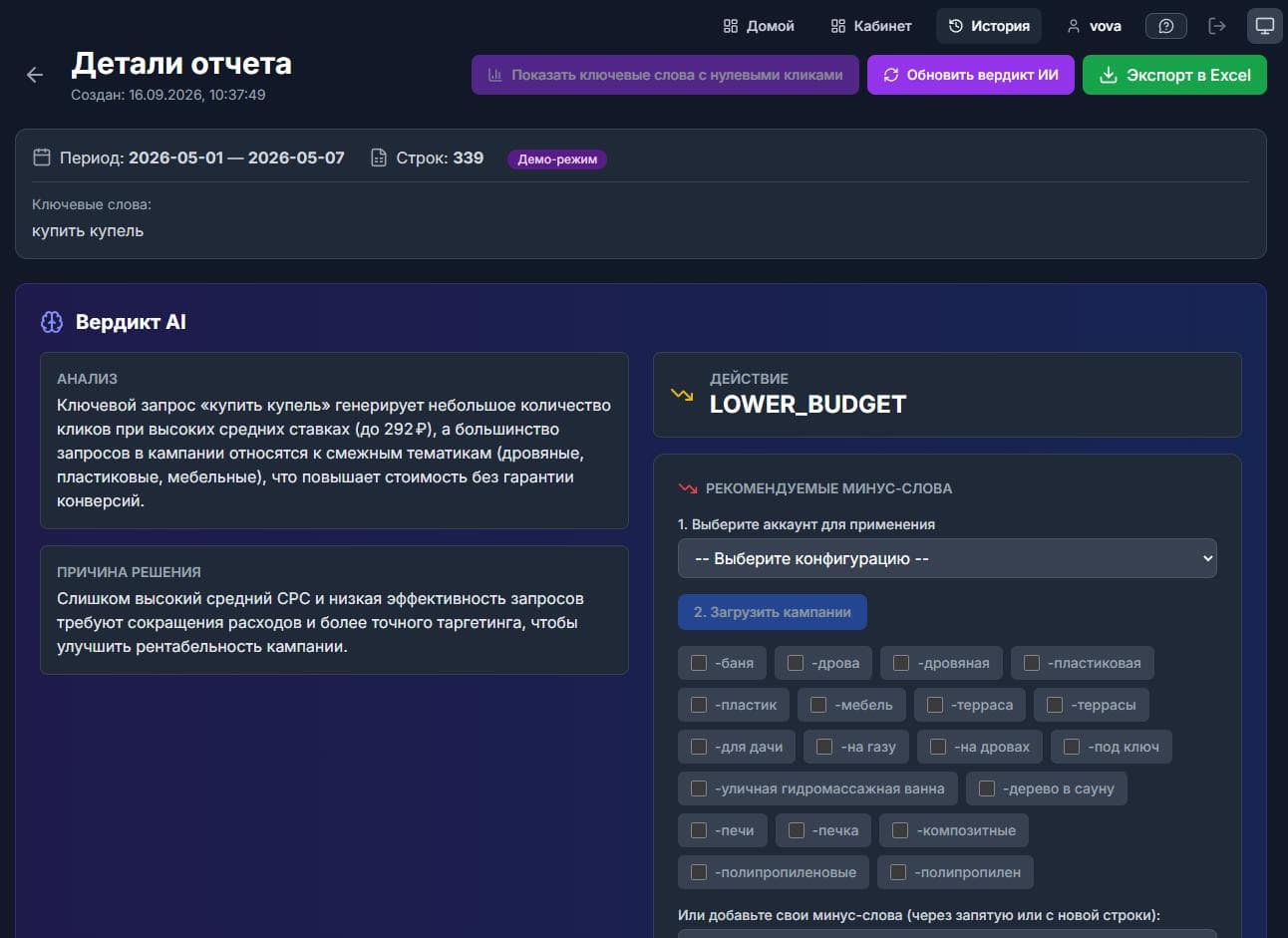Screen dimensions: 1288x938
Task: Check the -полипропилен minus-word
Action: tap(898, 872)
